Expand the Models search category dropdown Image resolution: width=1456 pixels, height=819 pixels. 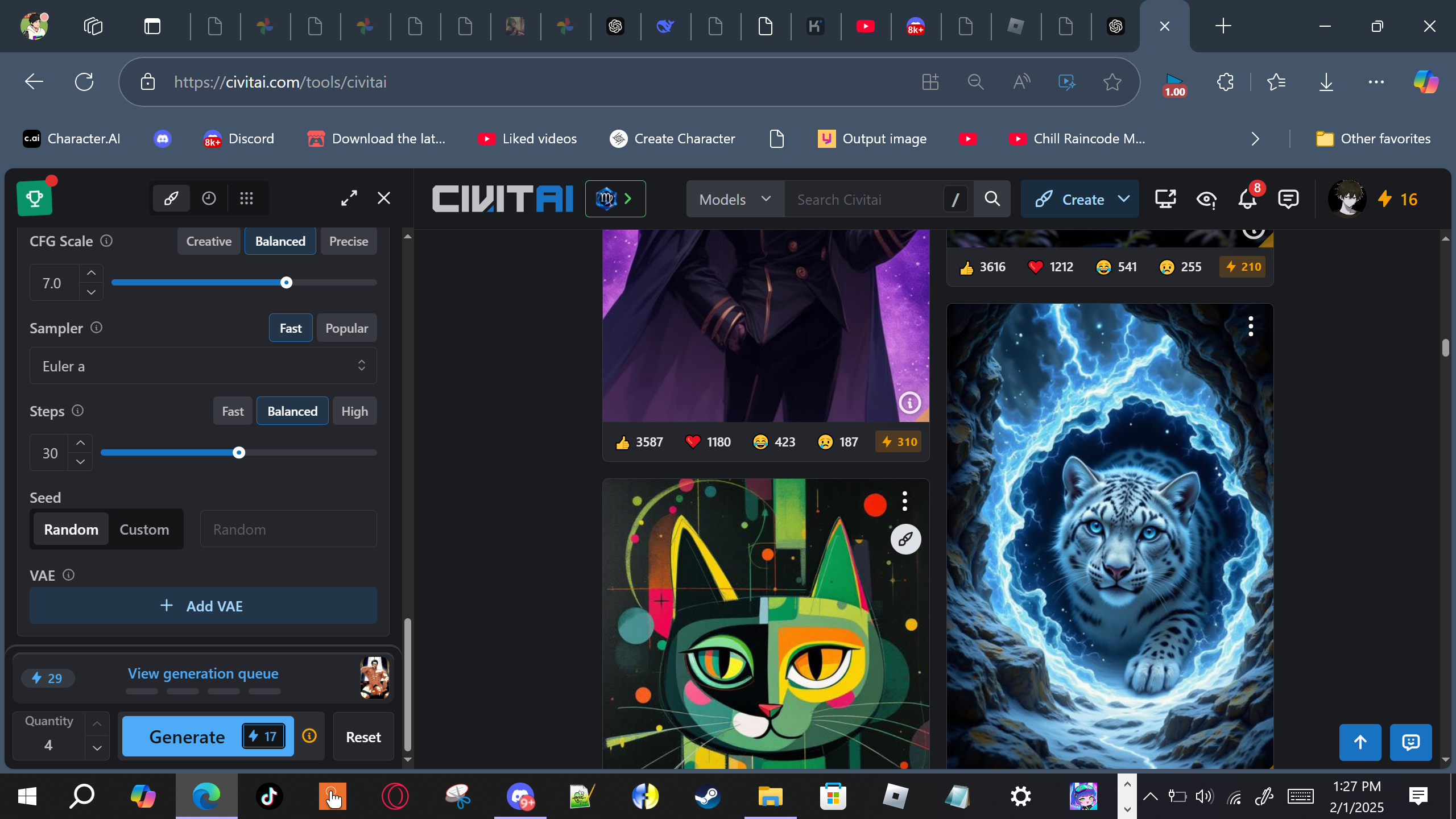pos(735,200)
